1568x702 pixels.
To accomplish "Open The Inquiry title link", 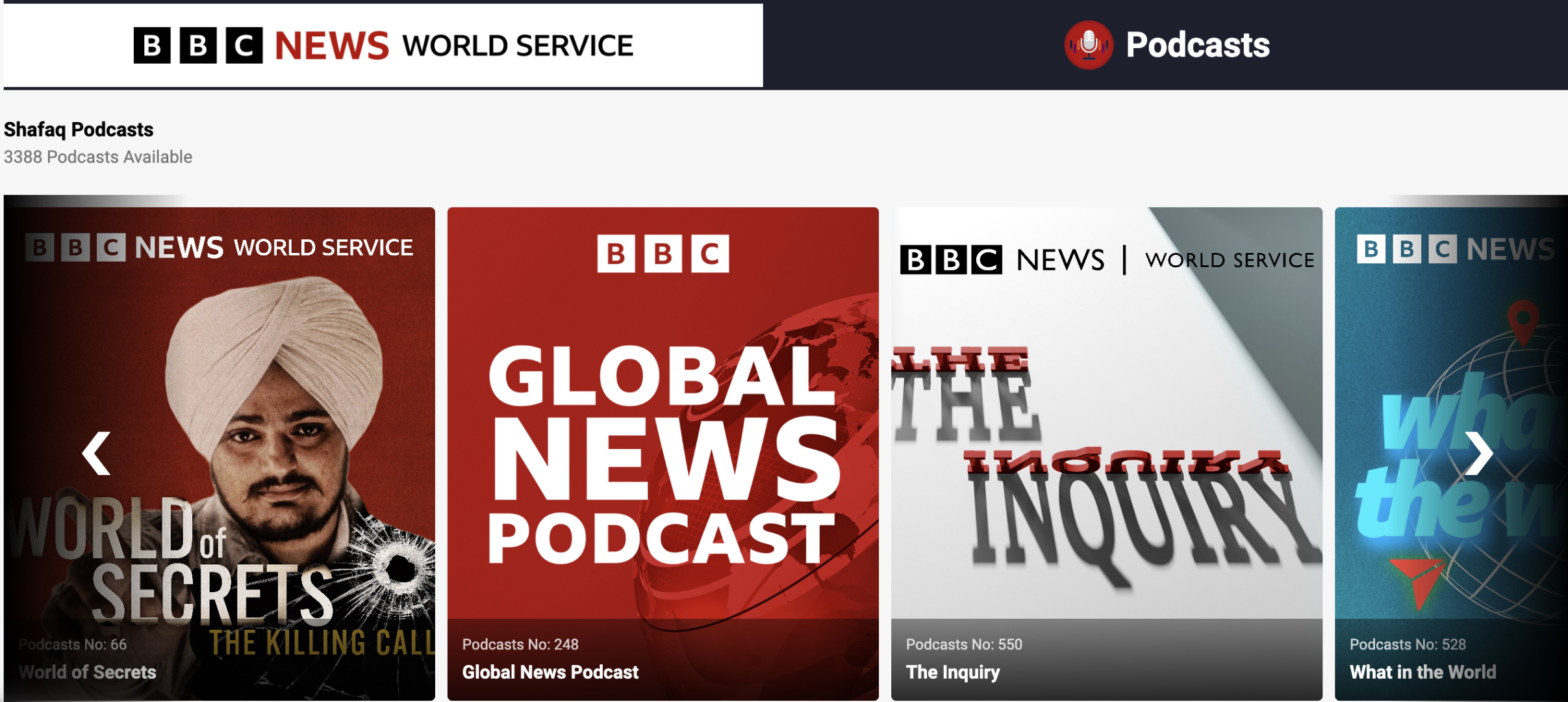I will click(x=953, y=672).
